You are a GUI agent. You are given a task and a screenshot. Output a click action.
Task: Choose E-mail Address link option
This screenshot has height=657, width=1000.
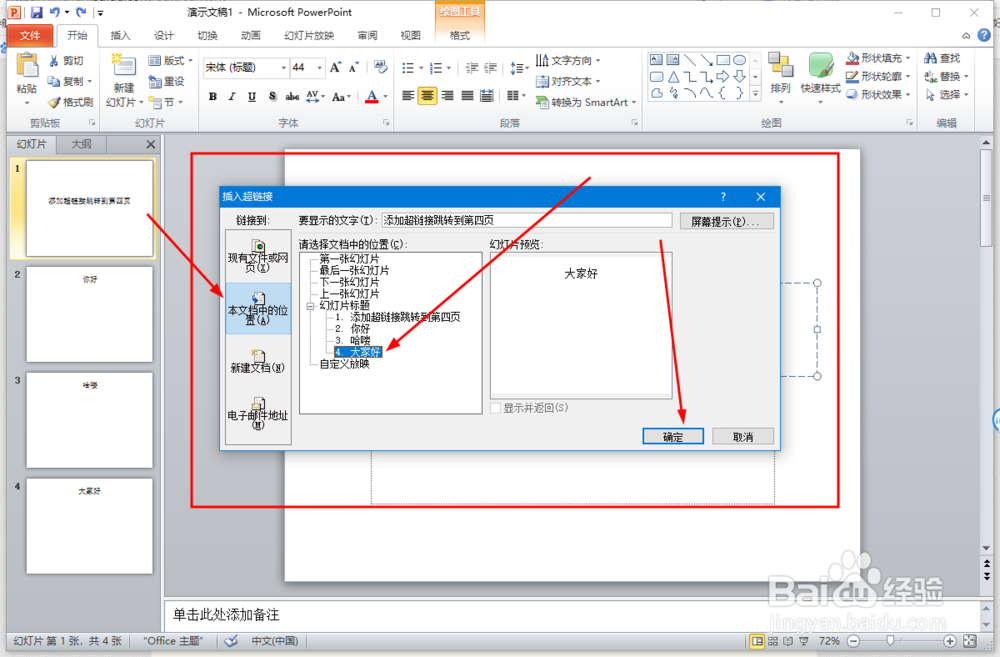click(258, 413)
